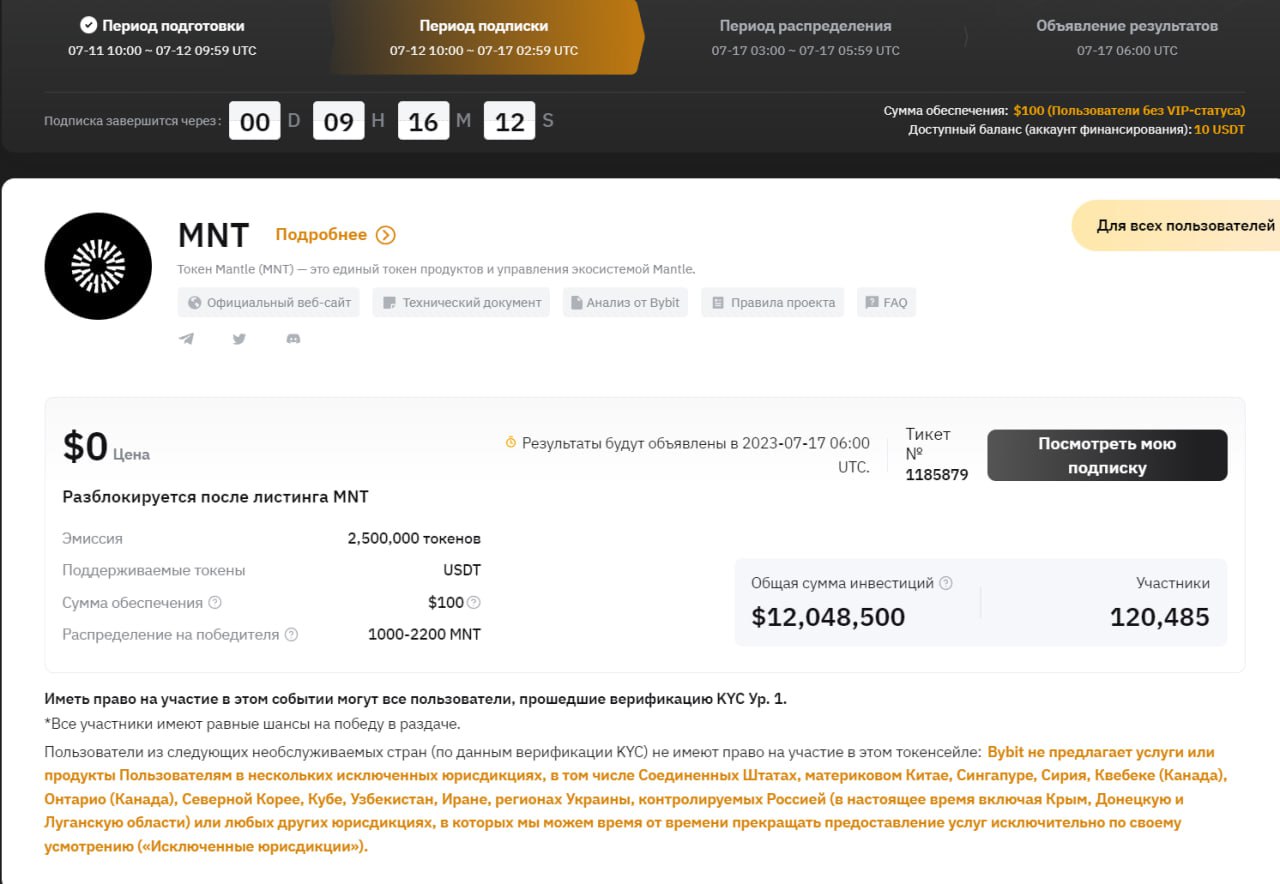Open Анализ от Bybit

point(625,302)
